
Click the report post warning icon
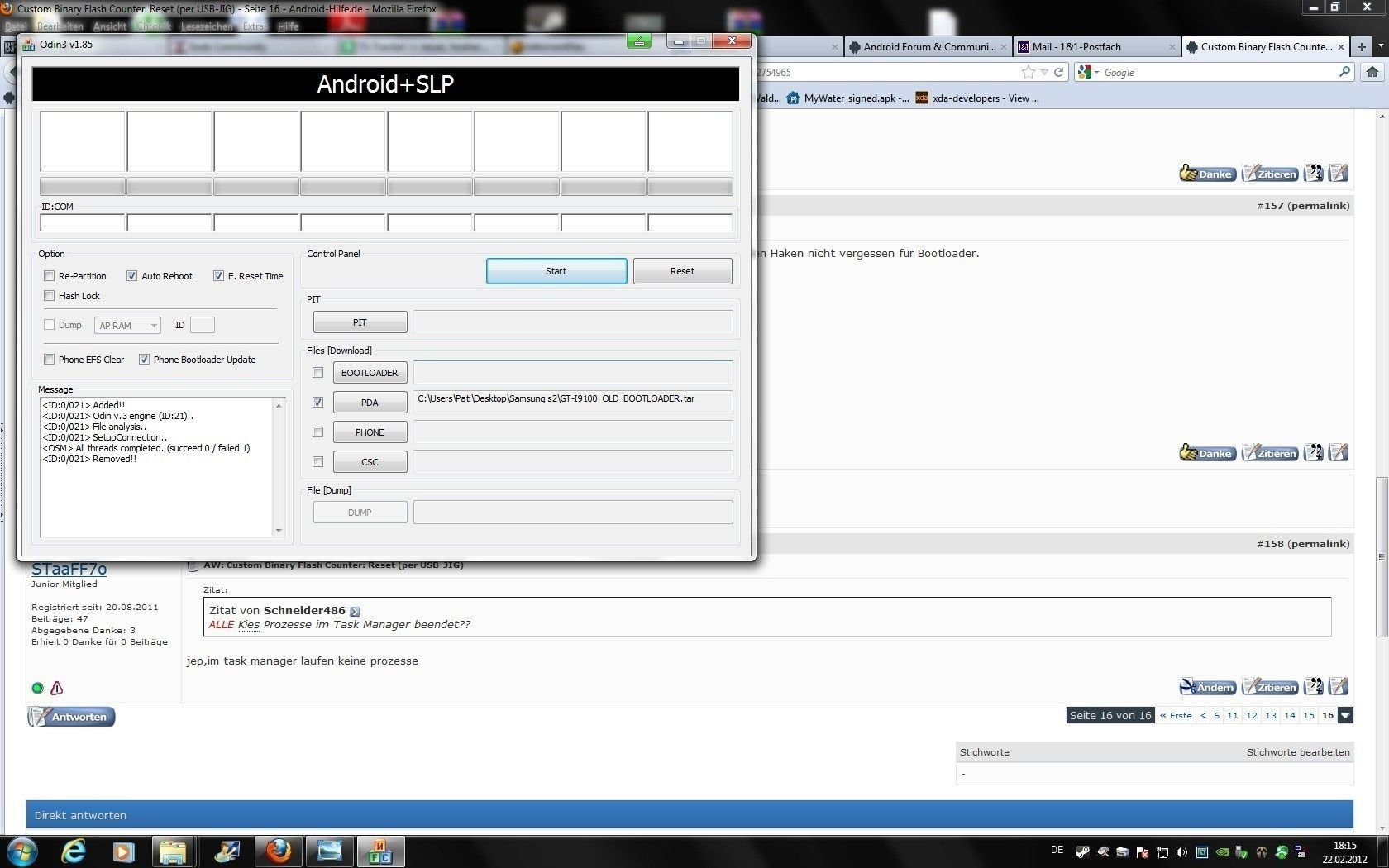click(56, 688)
